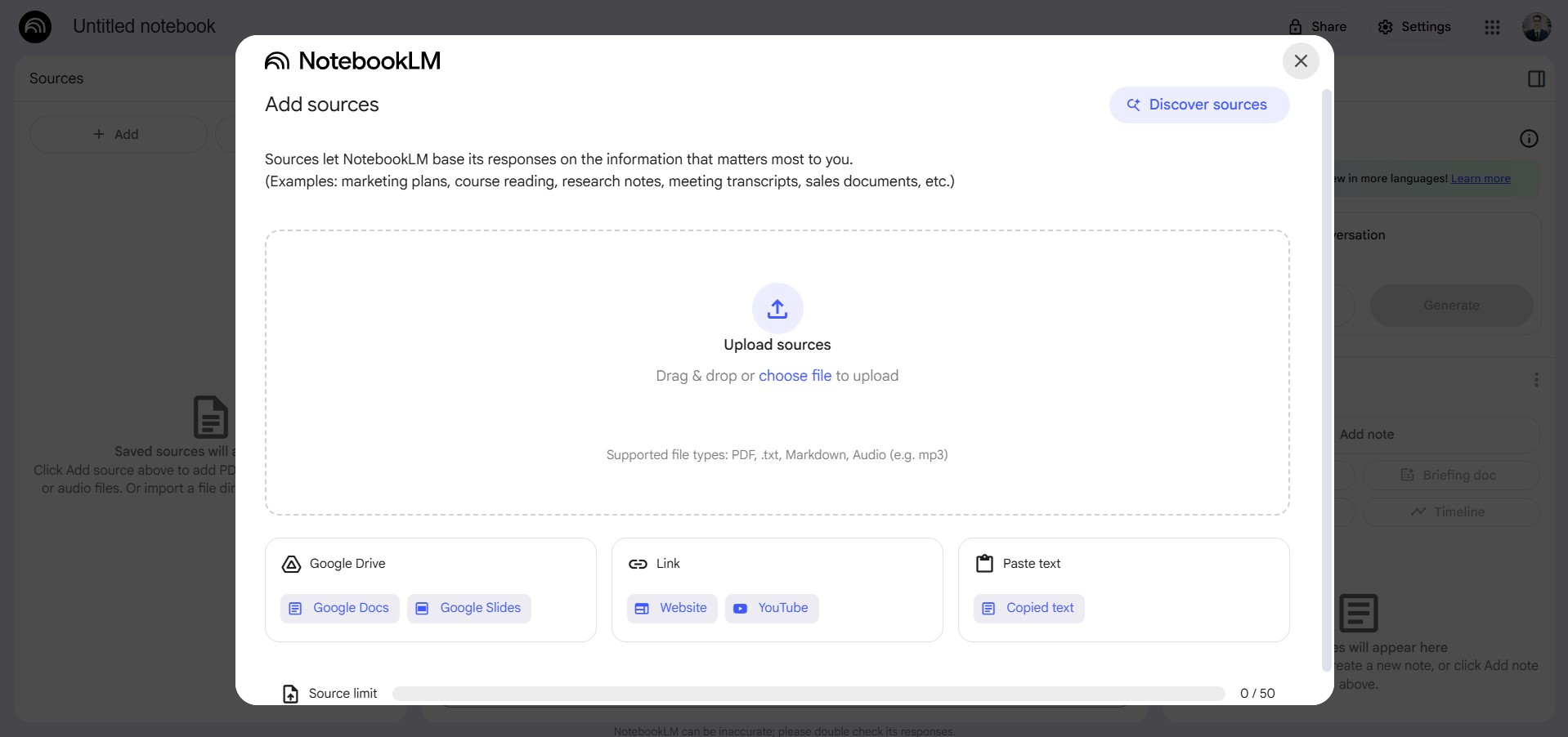Click the Sources panel header
Image resolution: width=1568 pixels, height=737 pixels.
pyautogui.click(x=56, y=78)
